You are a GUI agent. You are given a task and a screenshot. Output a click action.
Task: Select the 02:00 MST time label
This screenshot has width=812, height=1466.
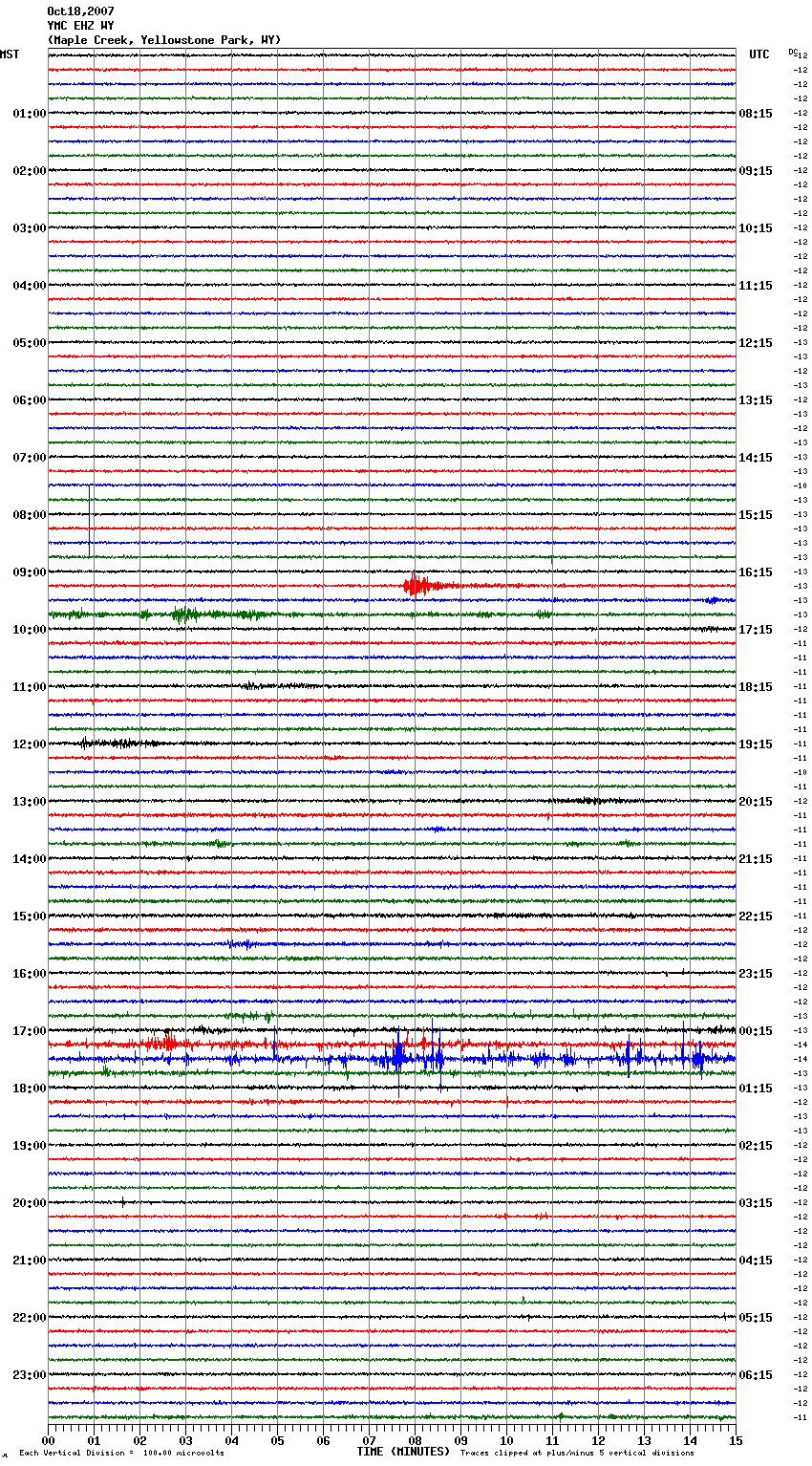(30, 171)
